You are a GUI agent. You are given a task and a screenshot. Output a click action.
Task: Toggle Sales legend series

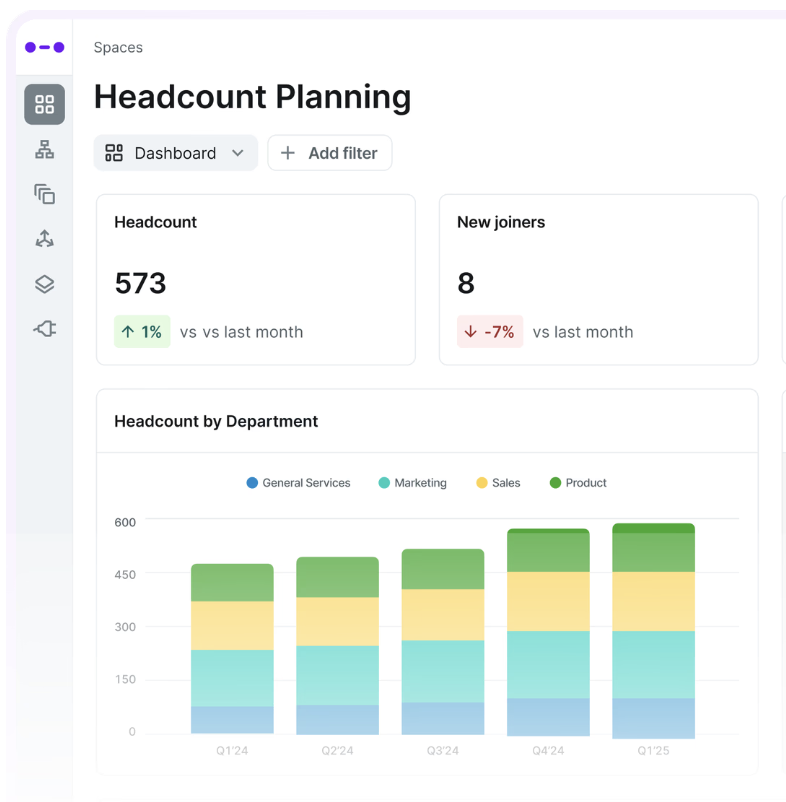pyautogui.click(x=498, y=483)
